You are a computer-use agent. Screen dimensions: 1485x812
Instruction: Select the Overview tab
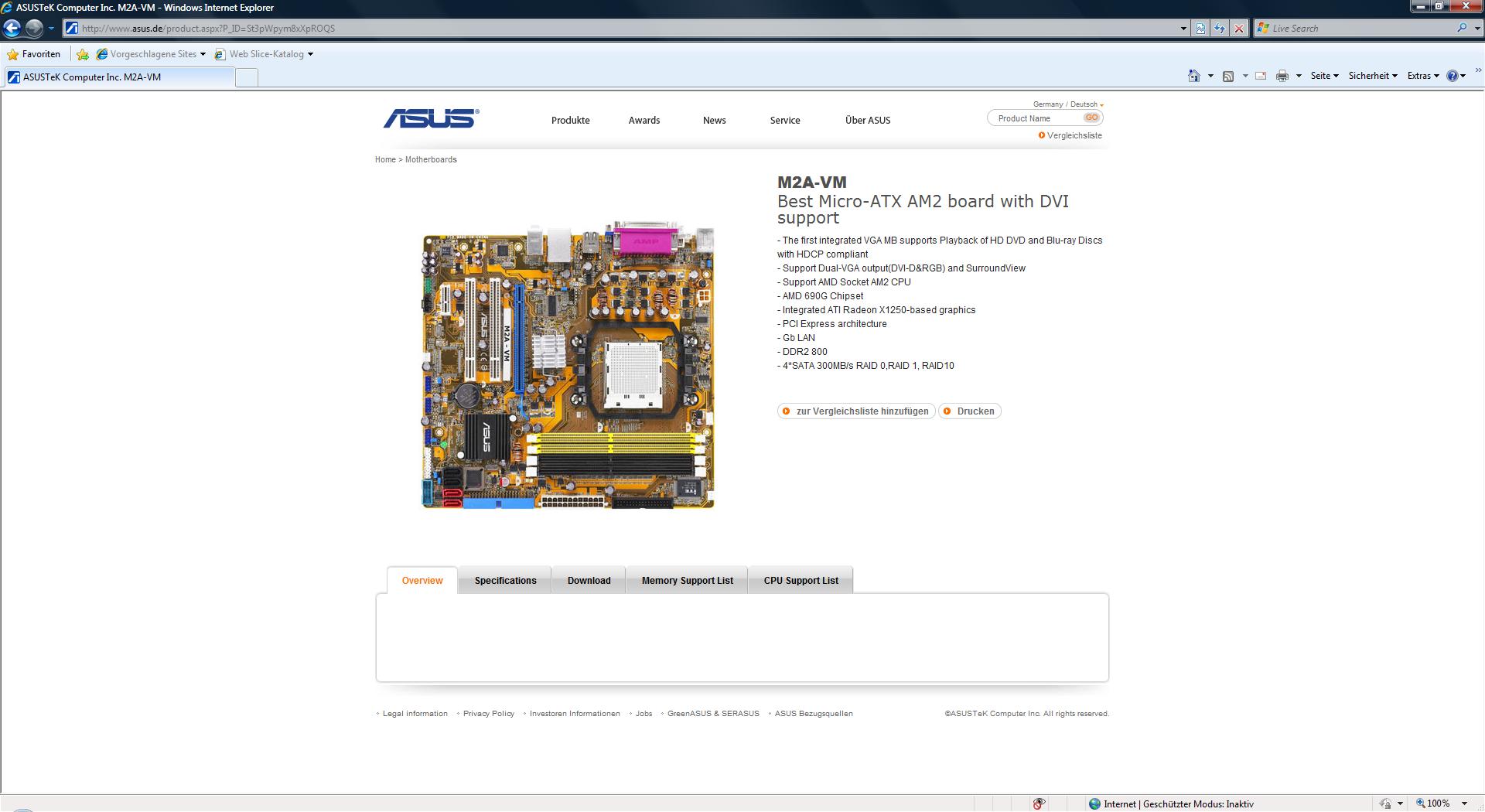pyautogui.click(x=422, y=581)
